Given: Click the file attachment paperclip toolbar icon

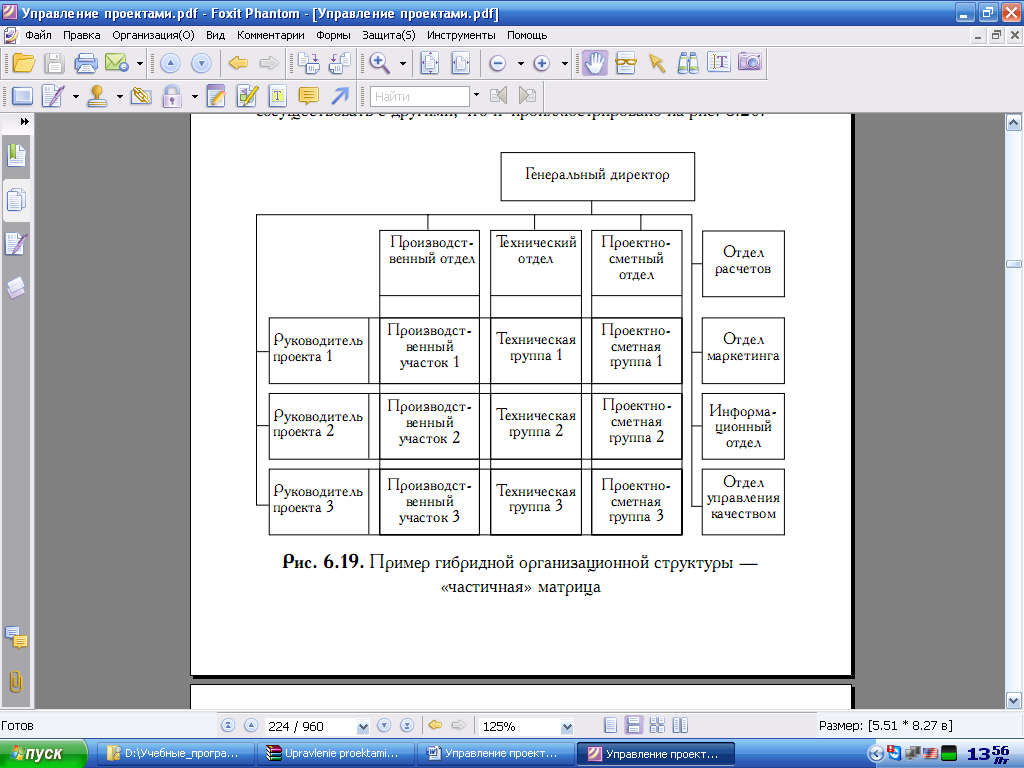Looking at the screenshot, I should click(140, 97).
